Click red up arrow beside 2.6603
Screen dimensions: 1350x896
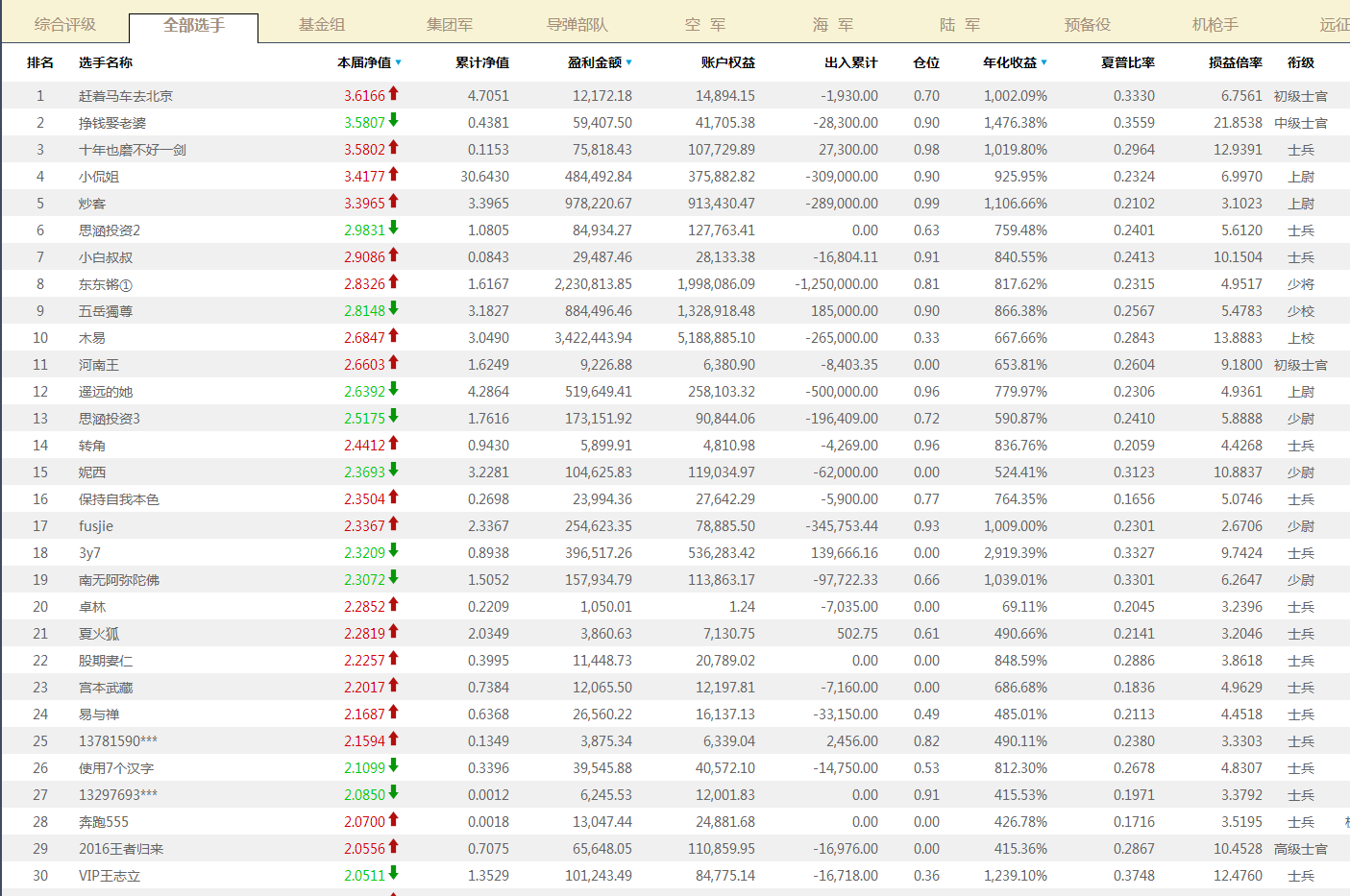(393, 363)
